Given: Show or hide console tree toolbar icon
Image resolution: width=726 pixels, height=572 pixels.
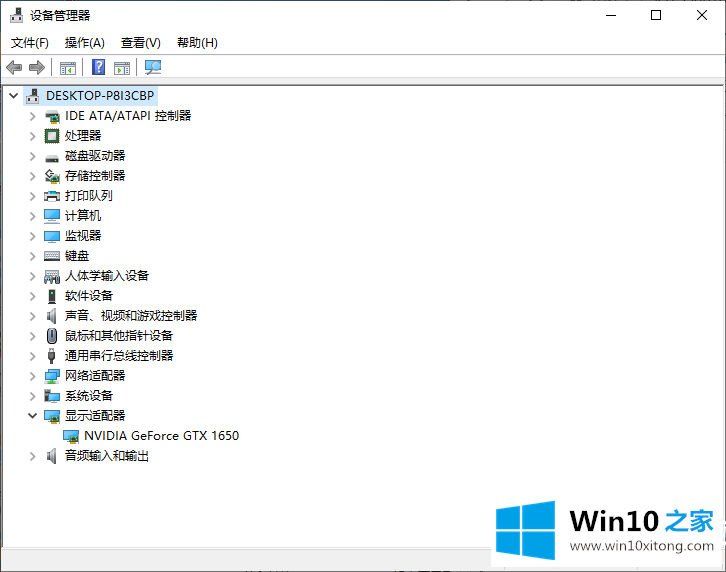Looking at the screenshot, I should 68,68.
